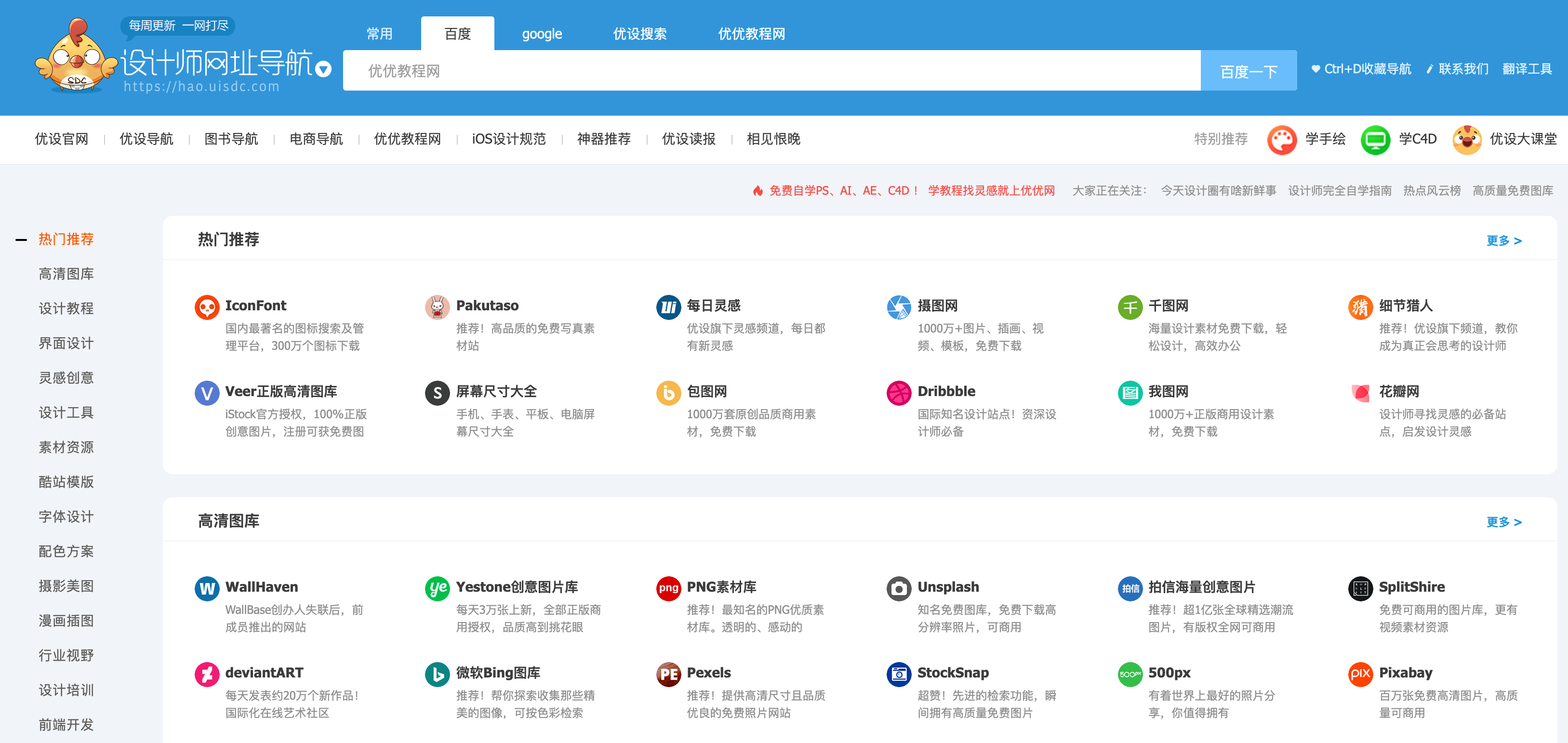The width and height of the screenshot is (1568, 743).
Task: Go to 字体设计 in the sidebar
Action: pos(66,517)
